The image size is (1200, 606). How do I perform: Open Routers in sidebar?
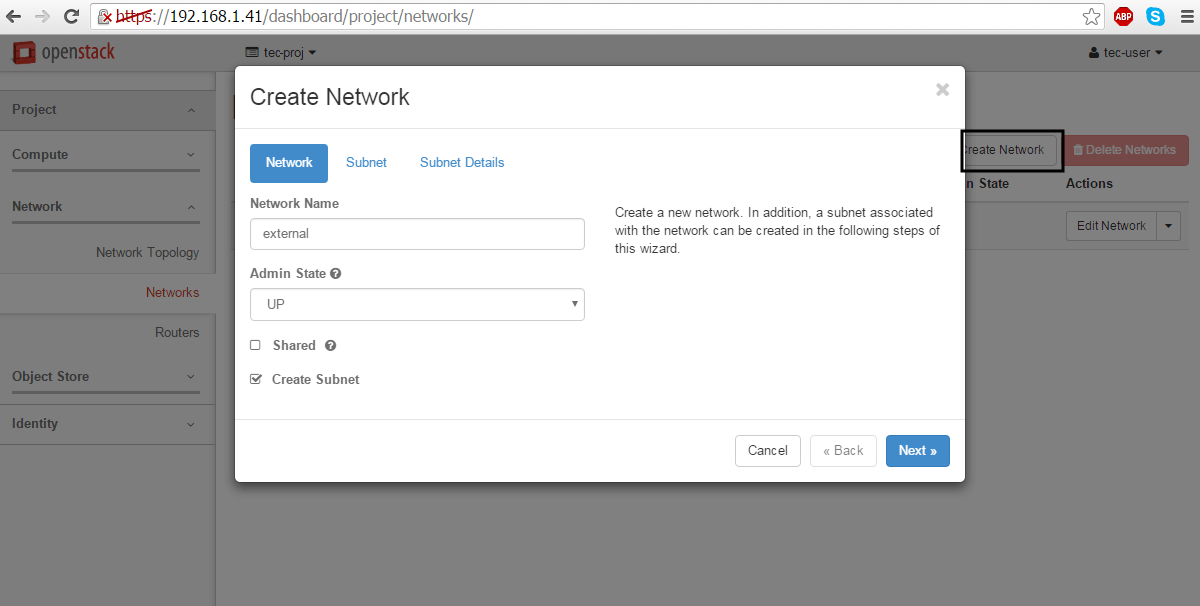click(177, 333)
